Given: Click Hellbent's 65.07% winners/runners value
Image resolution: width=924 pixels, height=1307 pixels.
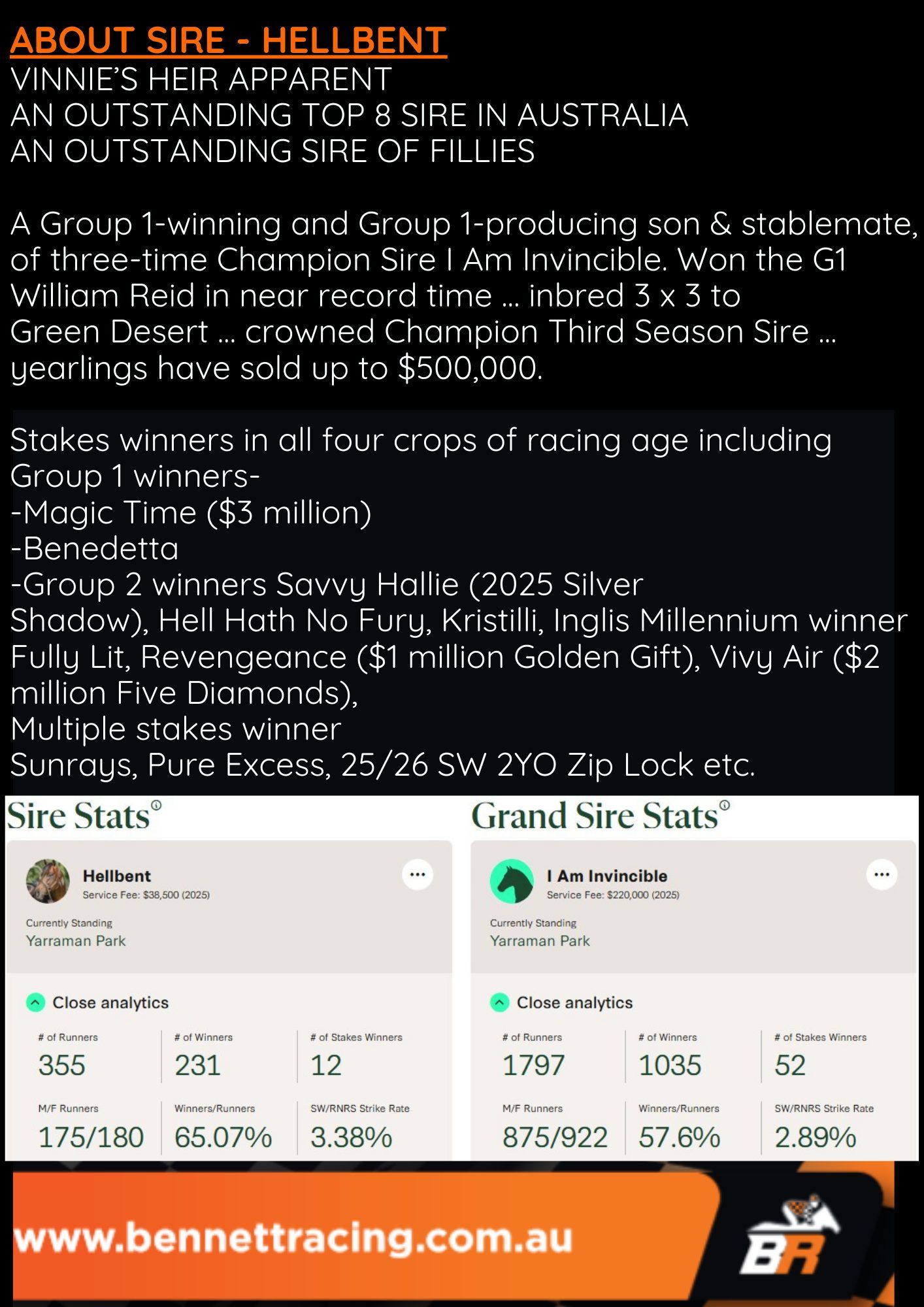Looking at the screenshot, I should click(x=223, y=1137).
